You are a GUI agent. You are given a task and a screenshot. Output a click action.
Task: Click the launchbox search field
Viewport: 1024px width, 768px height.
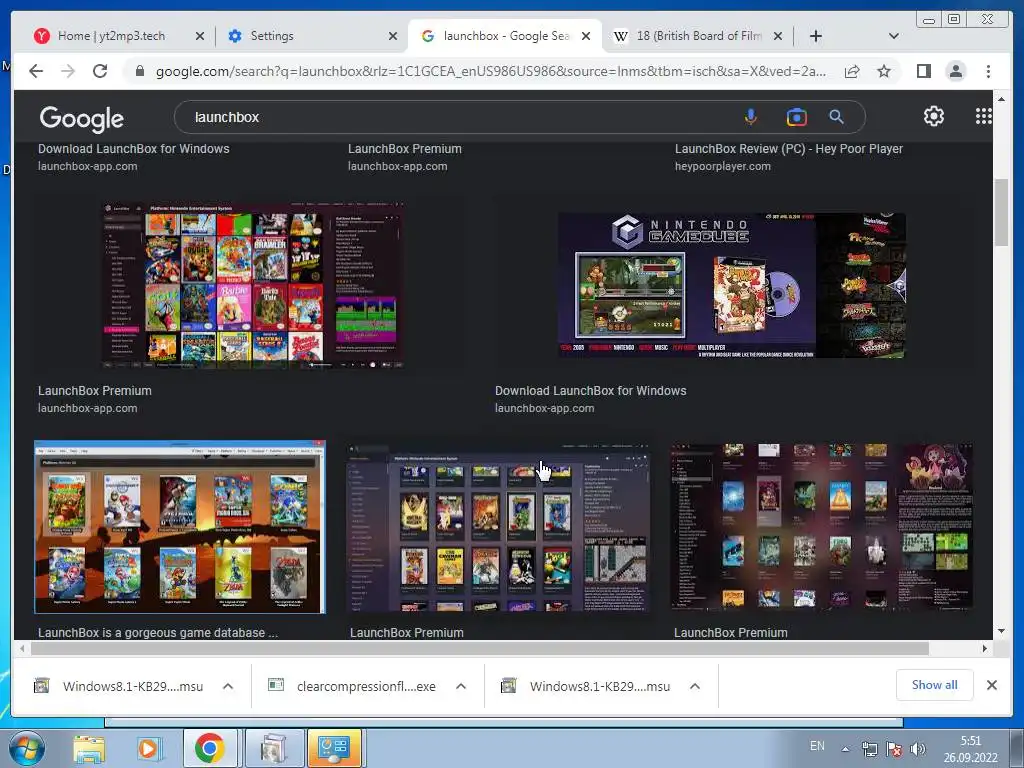(457, 118)
